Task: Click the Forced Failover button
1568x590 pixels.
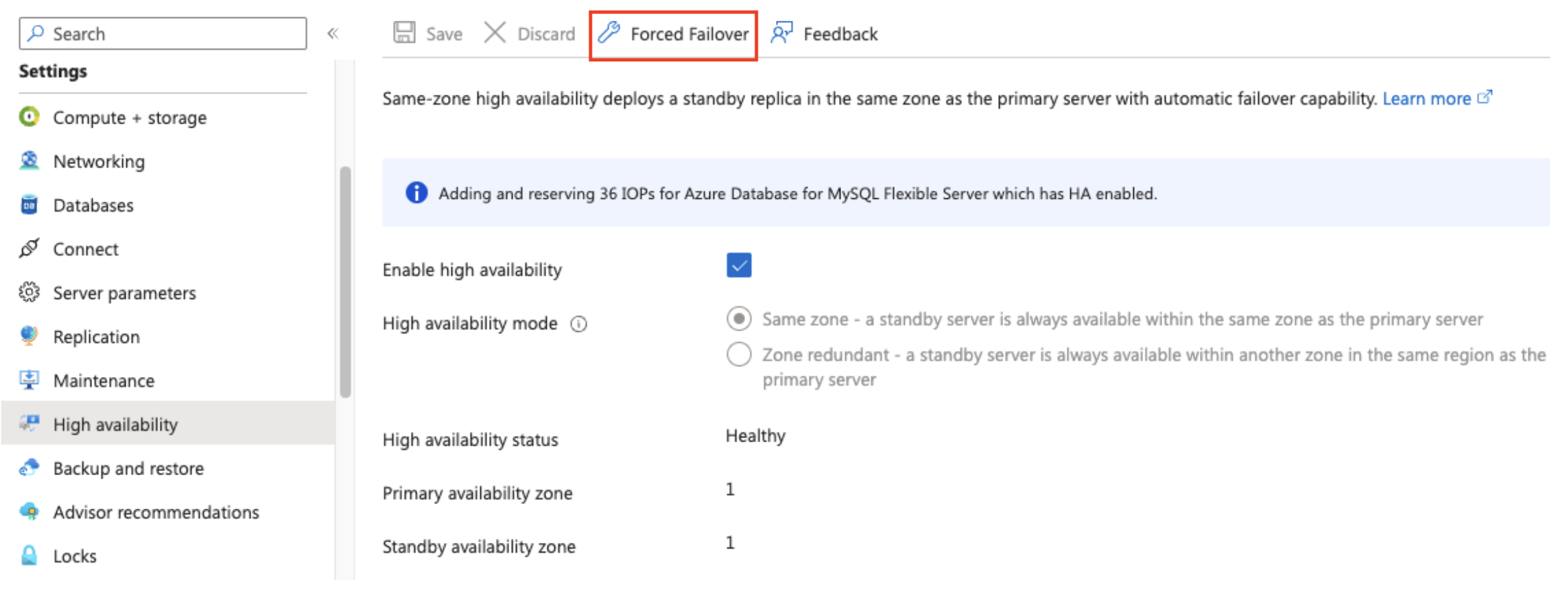Action: tap(673, 34)
